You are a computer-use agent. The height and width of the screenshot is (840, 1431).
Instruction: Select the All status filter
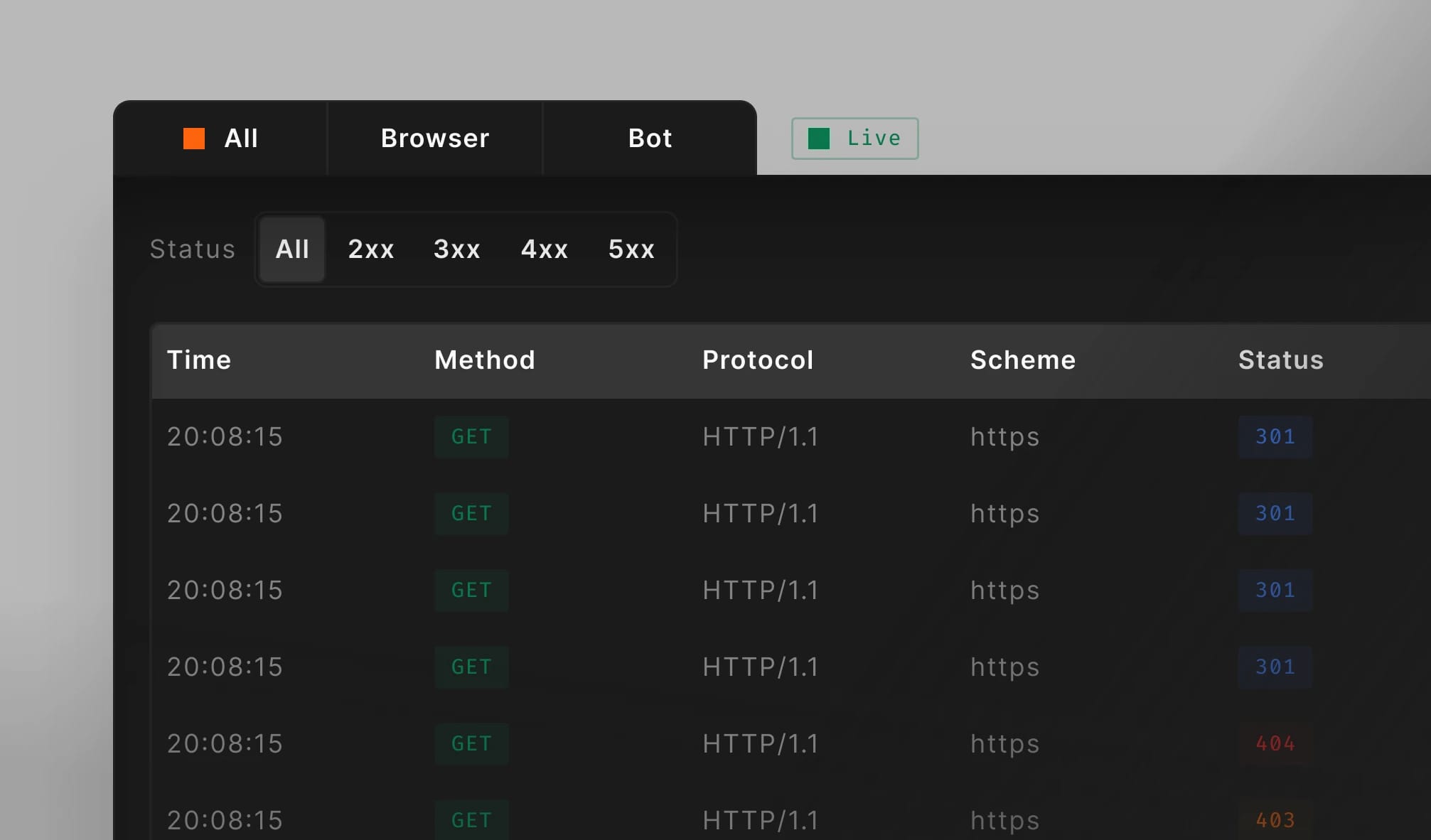pyautogui.click(x=292, y=249)
